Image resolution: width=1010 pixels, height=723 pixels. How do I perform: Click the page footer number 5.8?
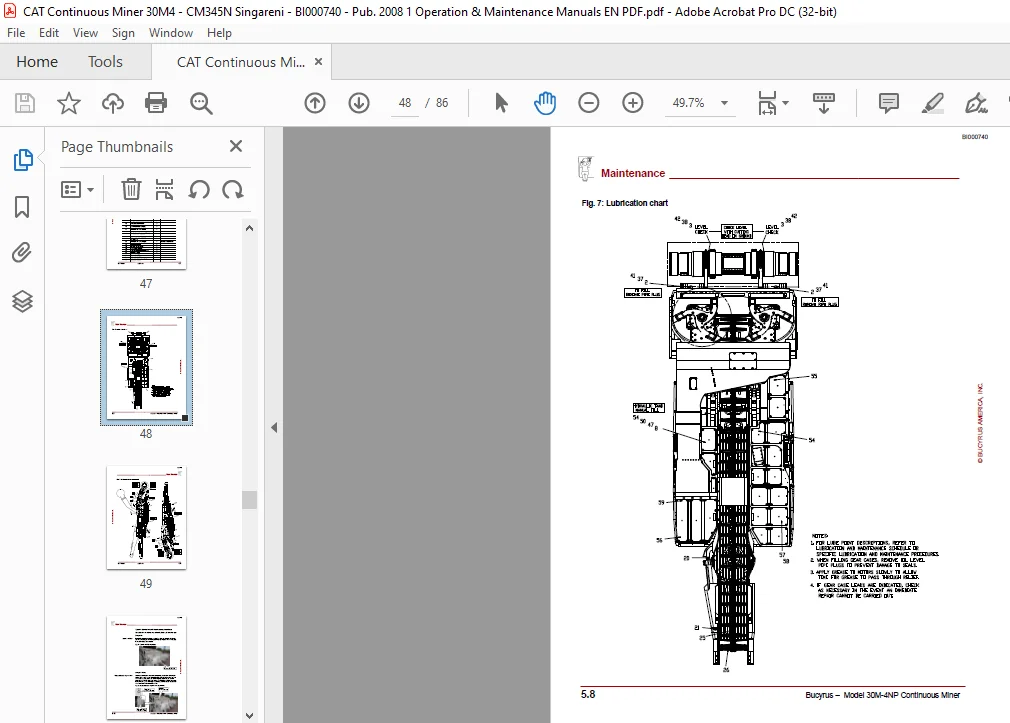coord(588,695)
